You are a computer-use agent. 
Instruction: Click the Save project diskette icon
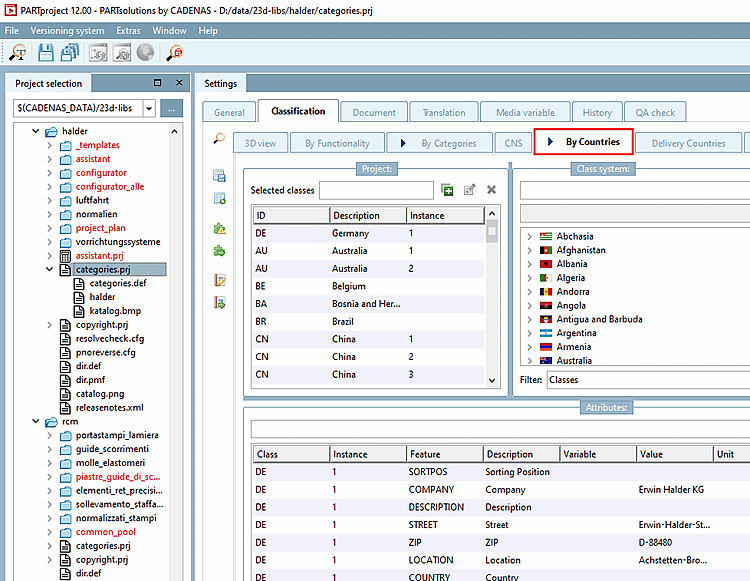[44, 54]
